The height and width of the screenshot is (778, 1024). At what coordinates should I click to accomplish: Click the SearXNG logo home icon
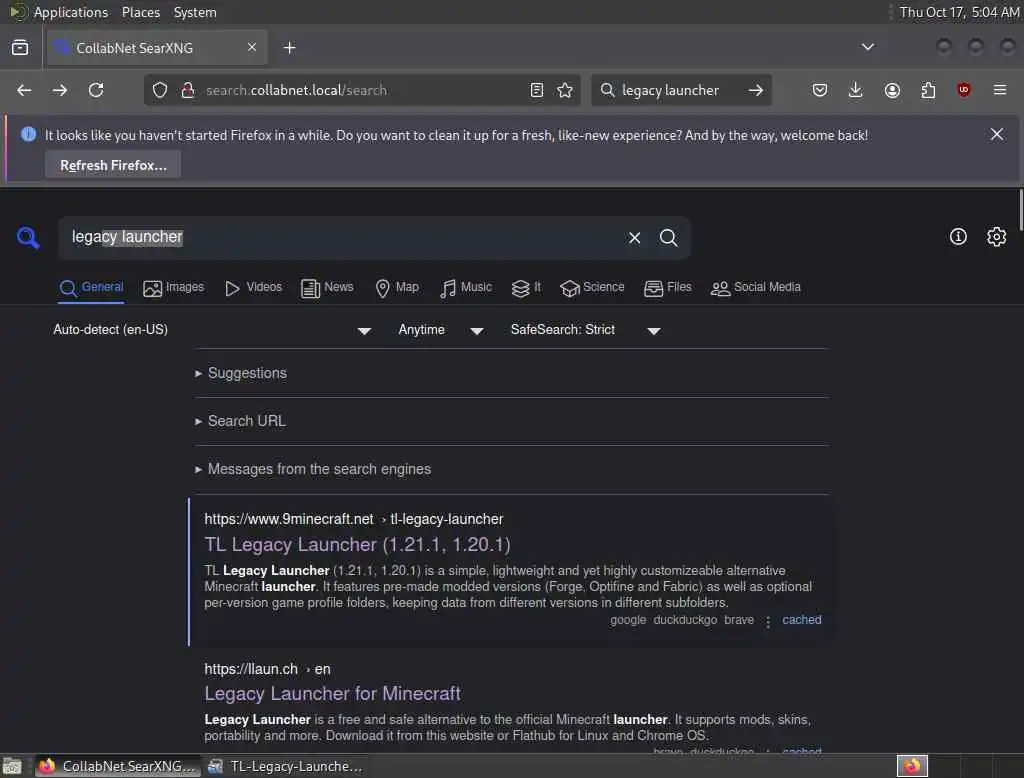coord(28,237)
